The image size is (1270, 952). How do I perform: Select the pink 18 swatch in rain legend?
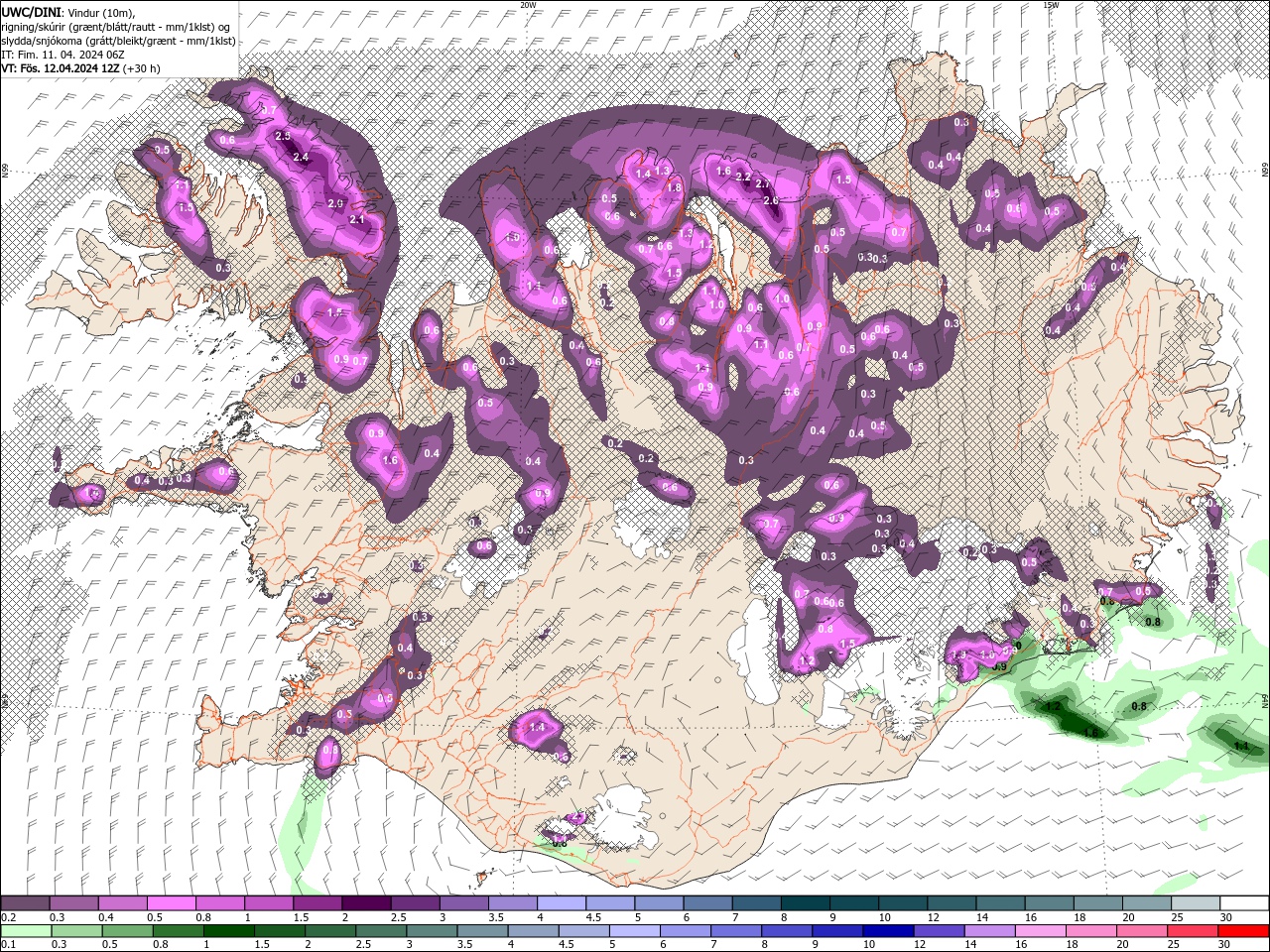(1090, 931)
